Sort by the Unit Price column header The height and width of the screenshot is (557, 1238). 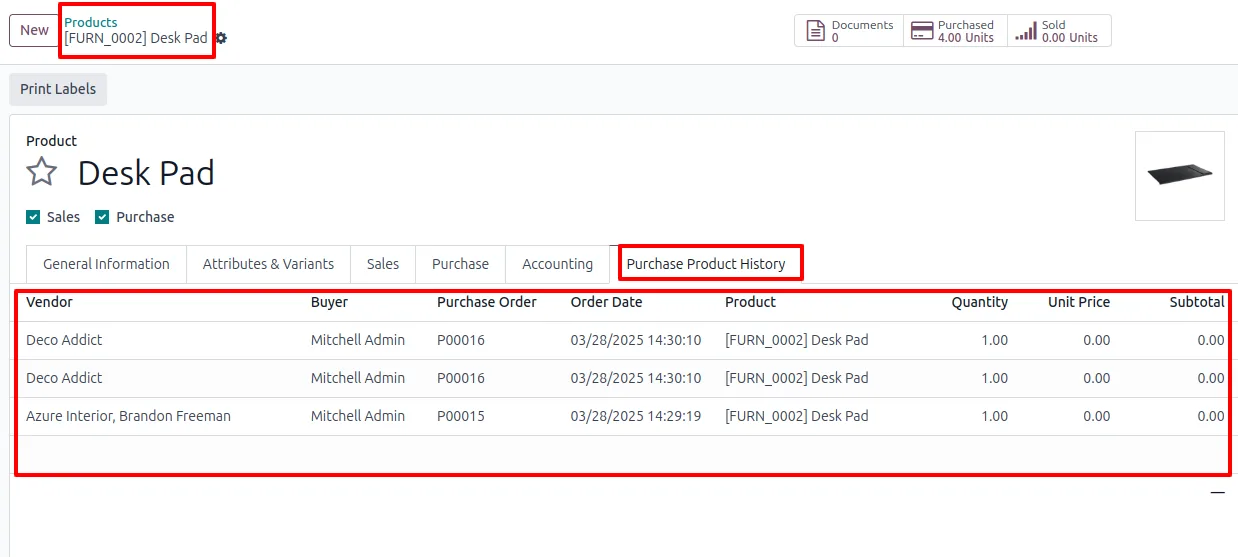(x=1079, y=302)
